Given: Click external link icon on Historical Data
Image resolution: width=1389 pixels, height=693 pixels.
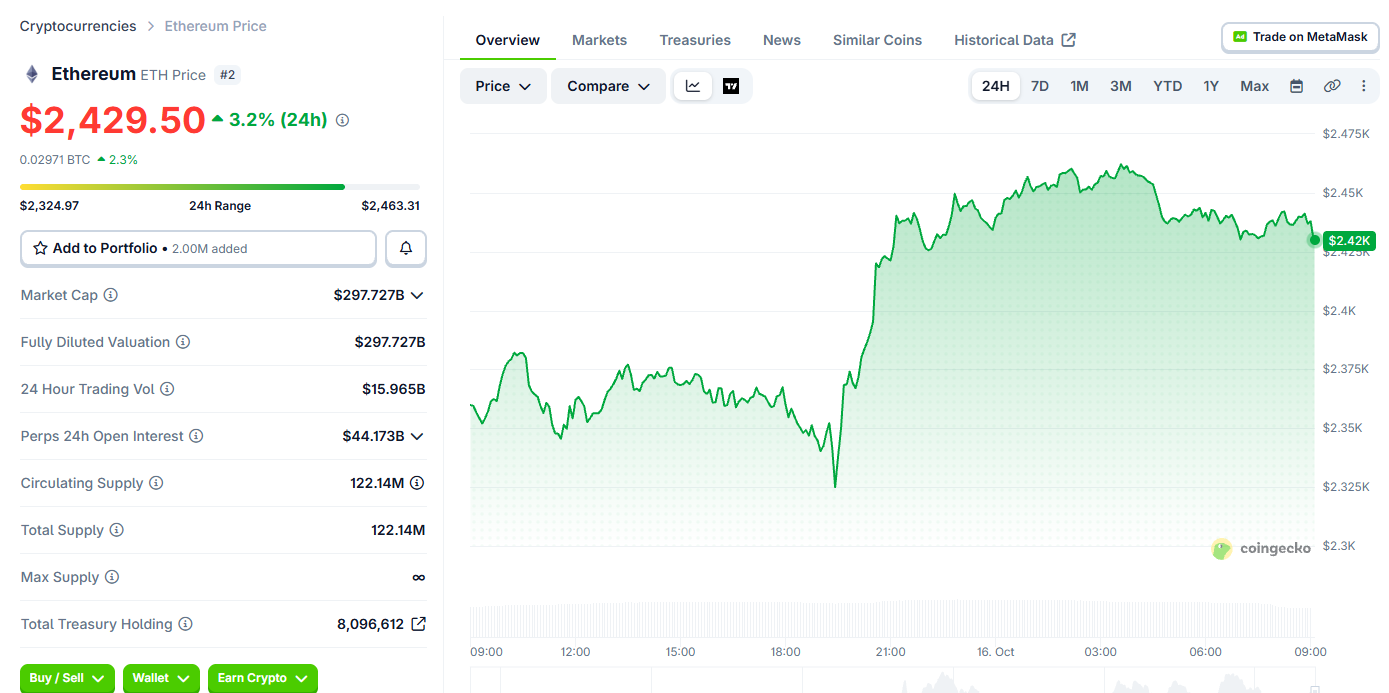Looking at the screenshot, I should pyautogui.click(x=1069, y=40).
